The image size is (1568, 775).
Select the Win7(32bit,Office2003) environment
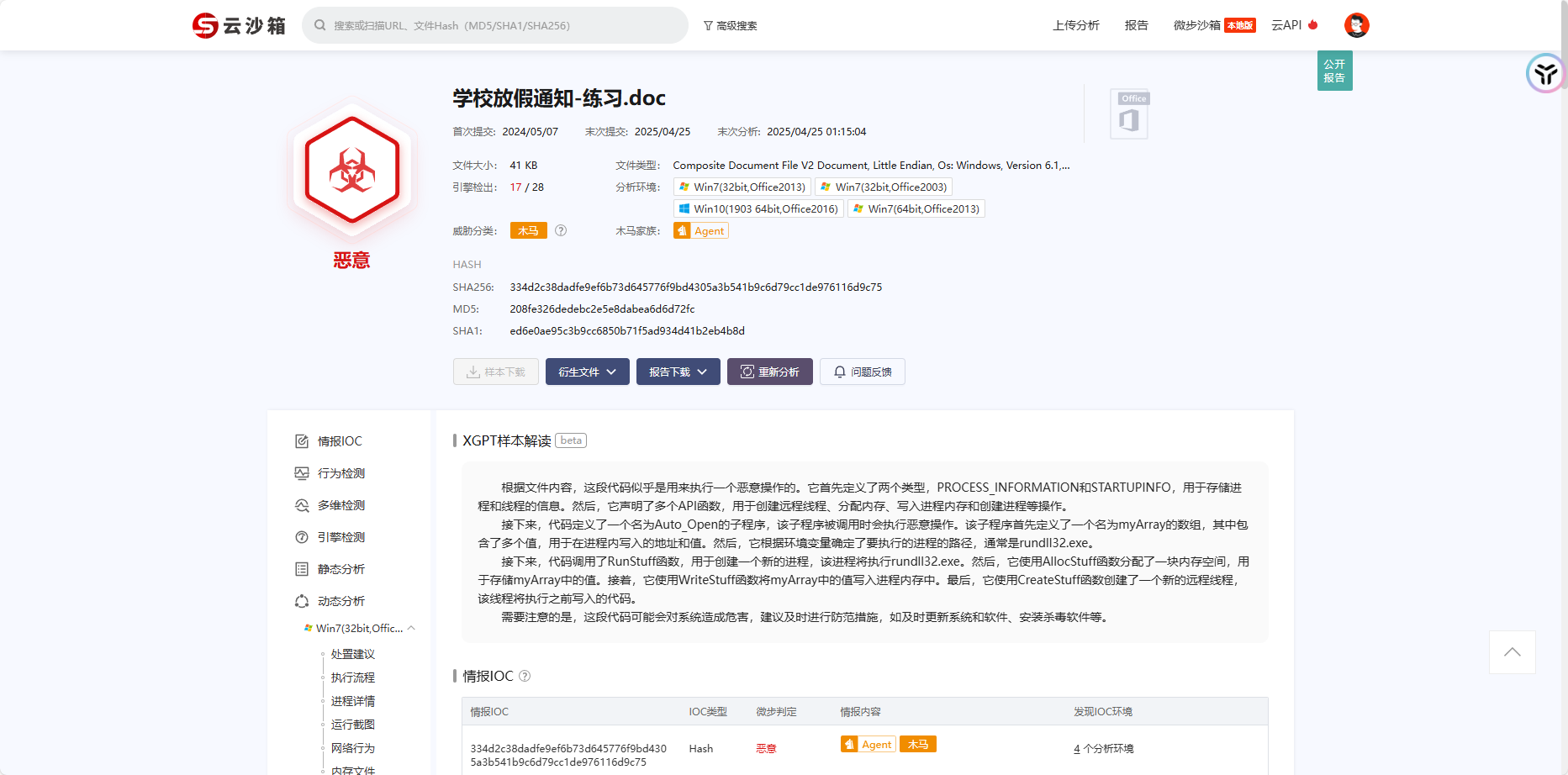pyautogui.click(x=883, y=187)
